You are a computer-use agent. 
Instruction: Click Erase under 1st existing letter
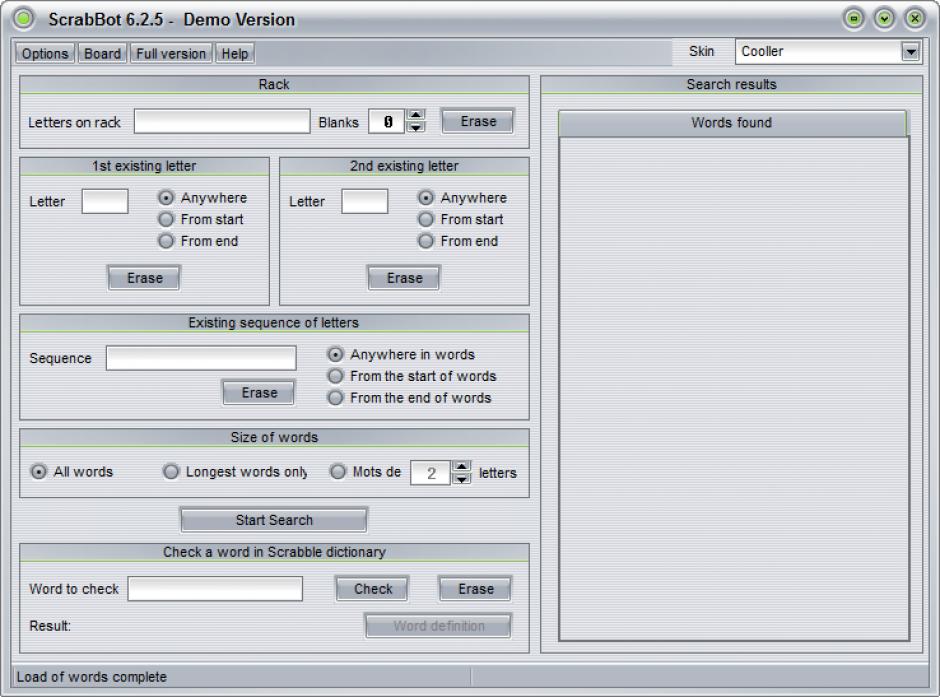(144, 278)
